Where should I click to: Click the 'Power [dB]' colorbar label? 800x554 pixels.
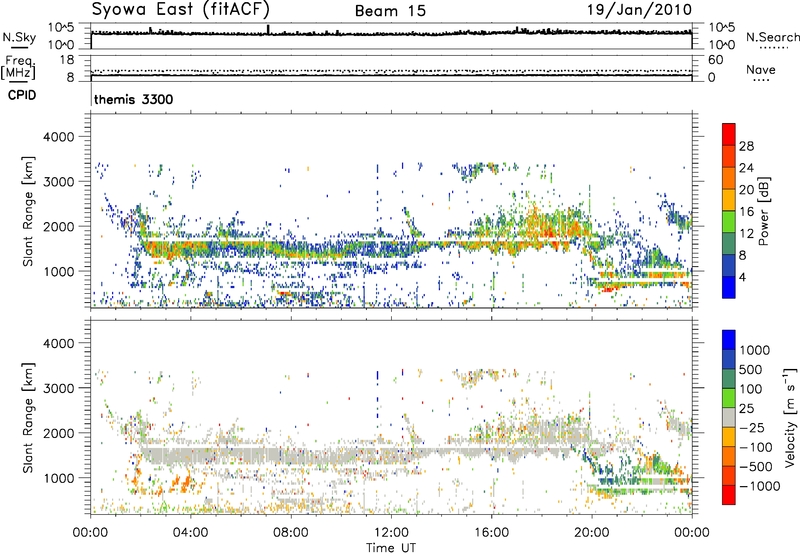tap(763, 211)
